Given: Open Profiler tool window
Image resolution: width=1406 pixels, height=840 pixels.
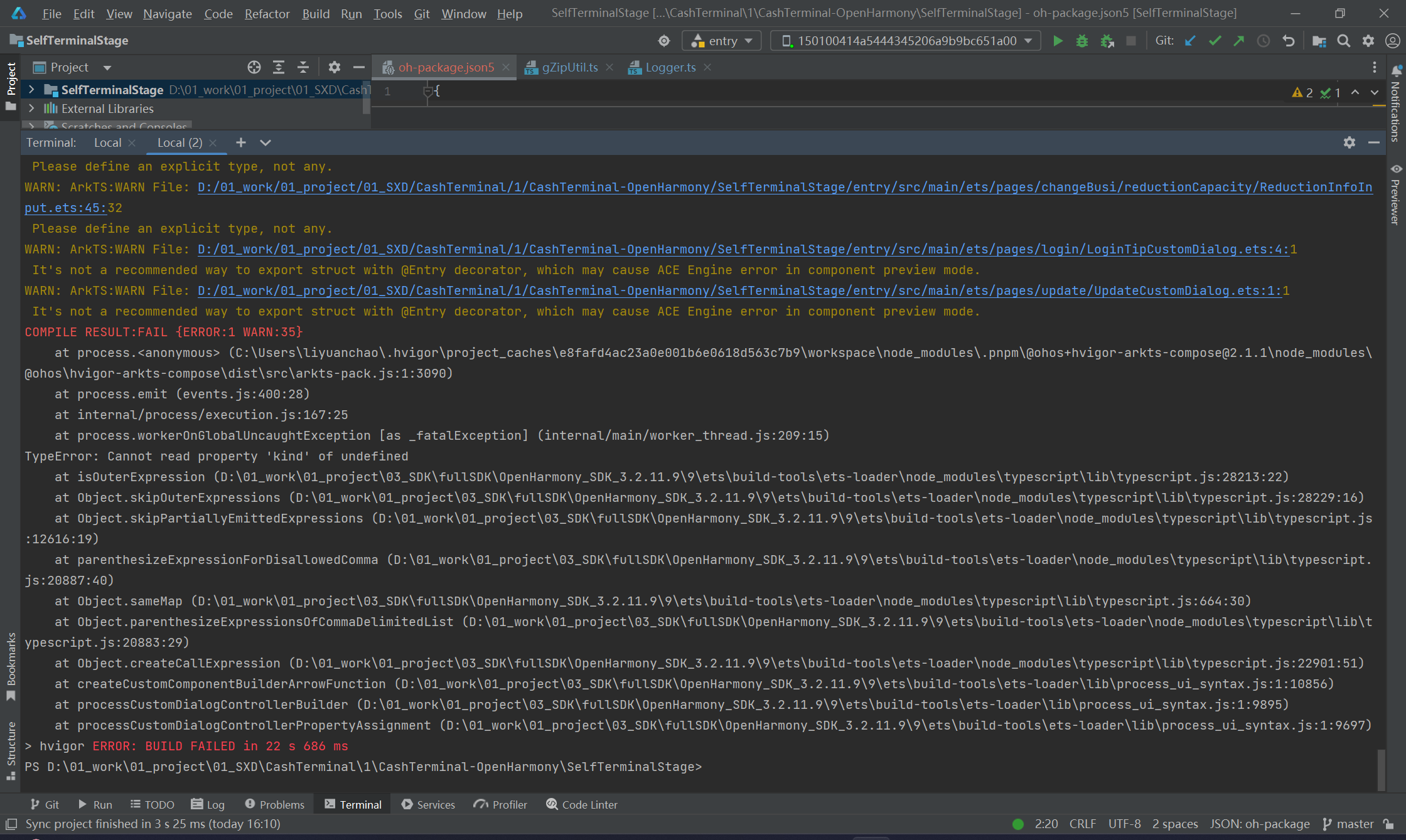Looking at the screenshot, I should coord(501,804).
